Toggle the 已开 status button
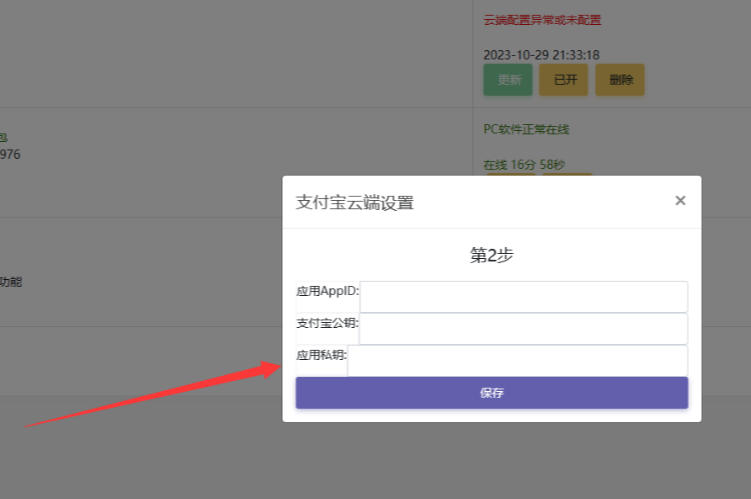The width and height of the screenshot is (751, 499). click(564, 79)
